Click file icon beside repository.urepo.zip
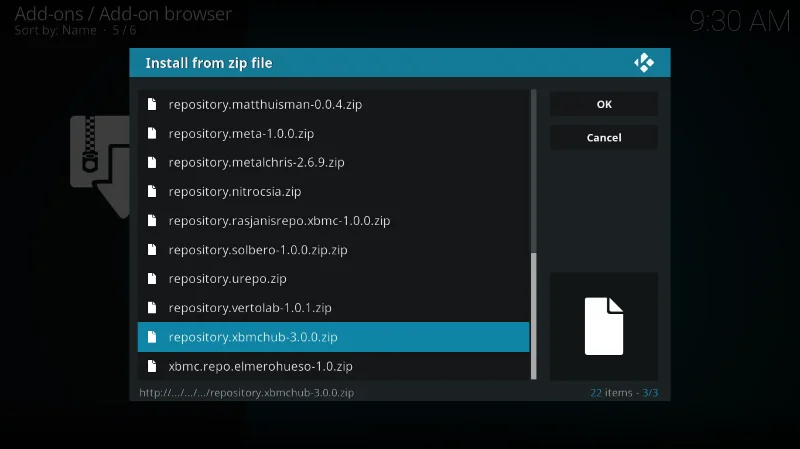The image size is (800, 449). pyautogui.click(x=152, y=279)
